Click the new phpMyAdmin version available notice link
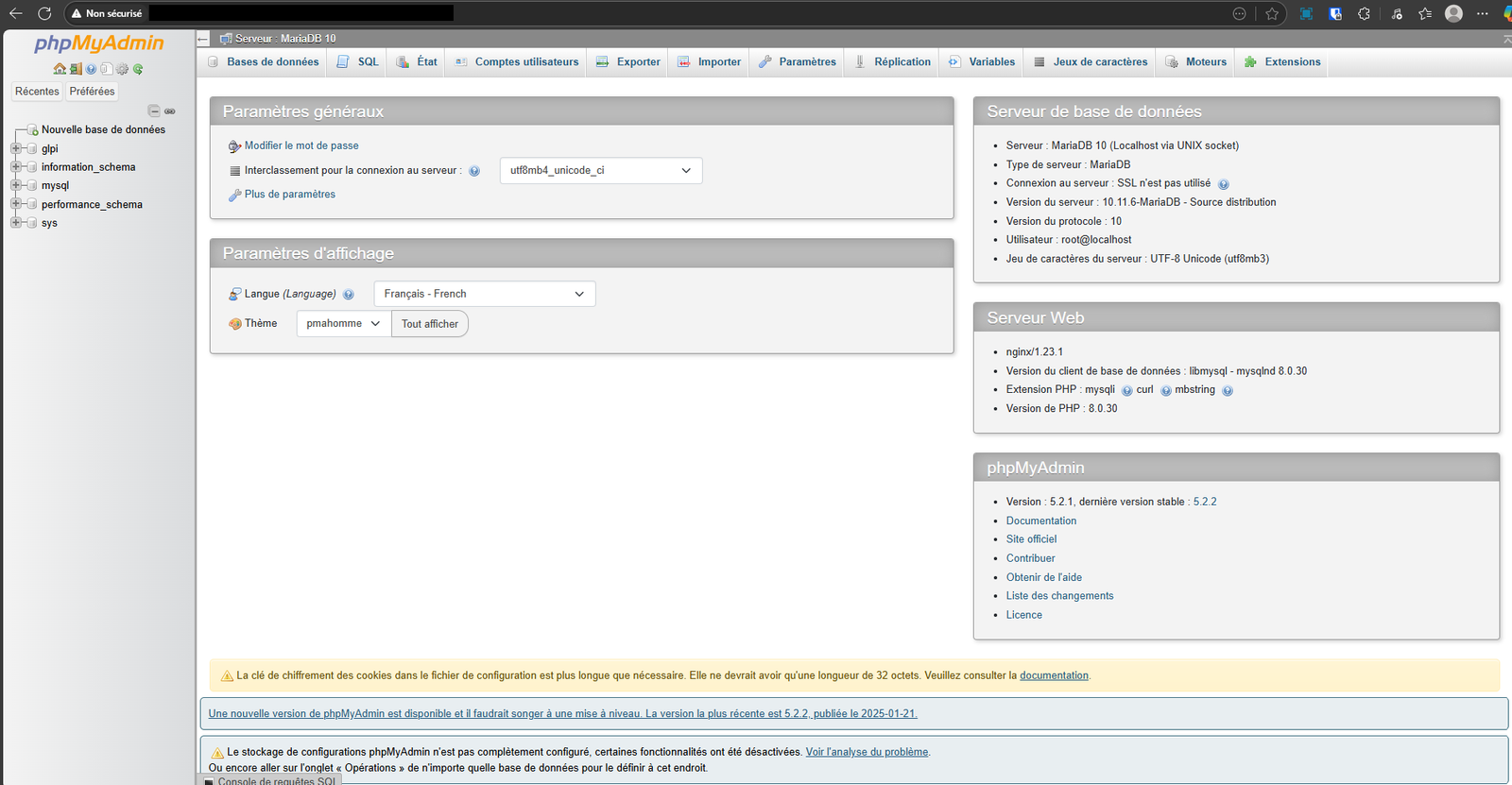This screenshot has width=1512, height=785. pyautogui.click(x=563, y=714)
